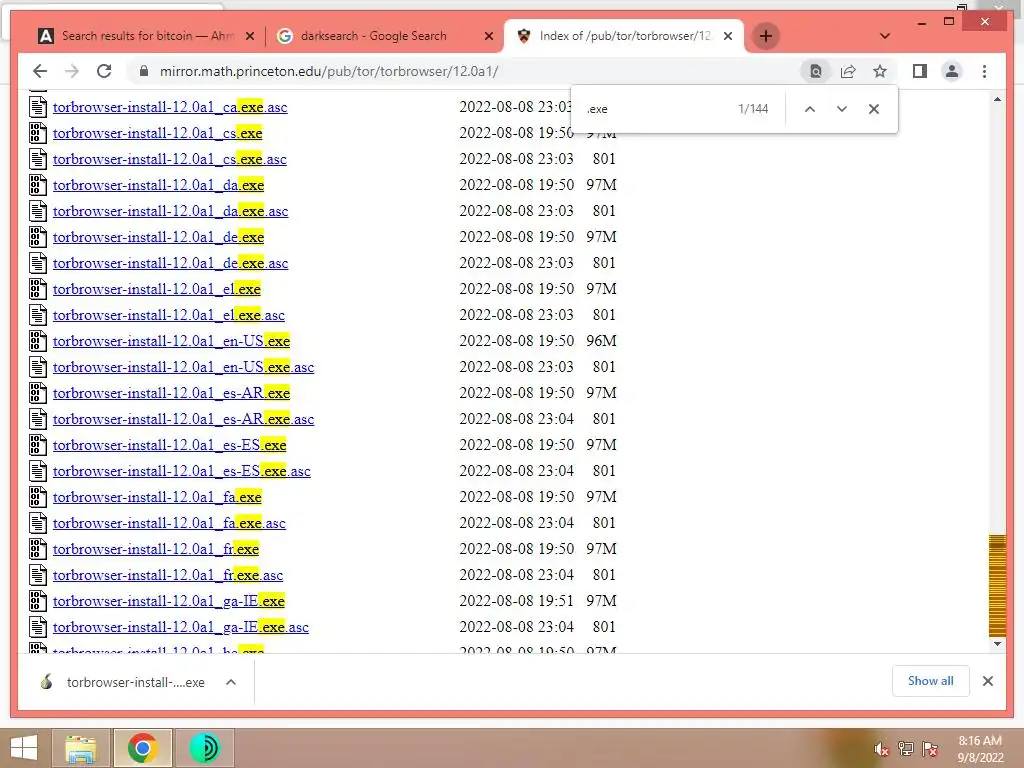Open network status tray icon
The width and height of the screenshot is (1024, 768).
tap(905, 749)
